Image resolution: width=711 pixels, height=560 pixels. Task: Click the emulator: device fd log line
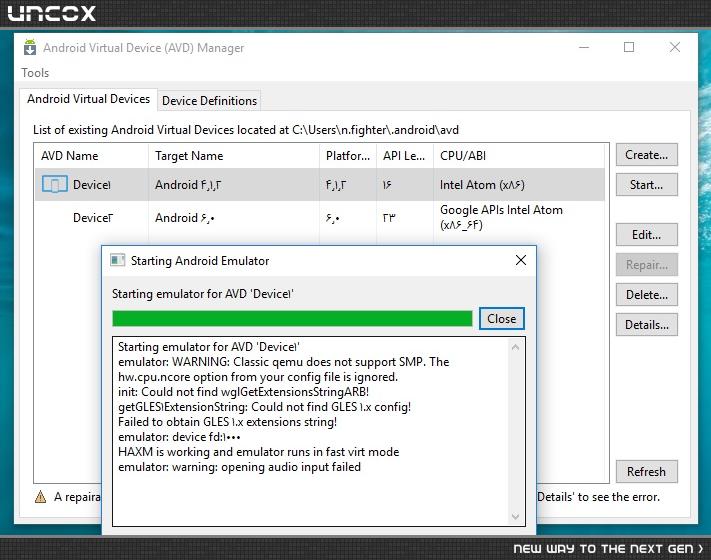click(x=179, y=437)
